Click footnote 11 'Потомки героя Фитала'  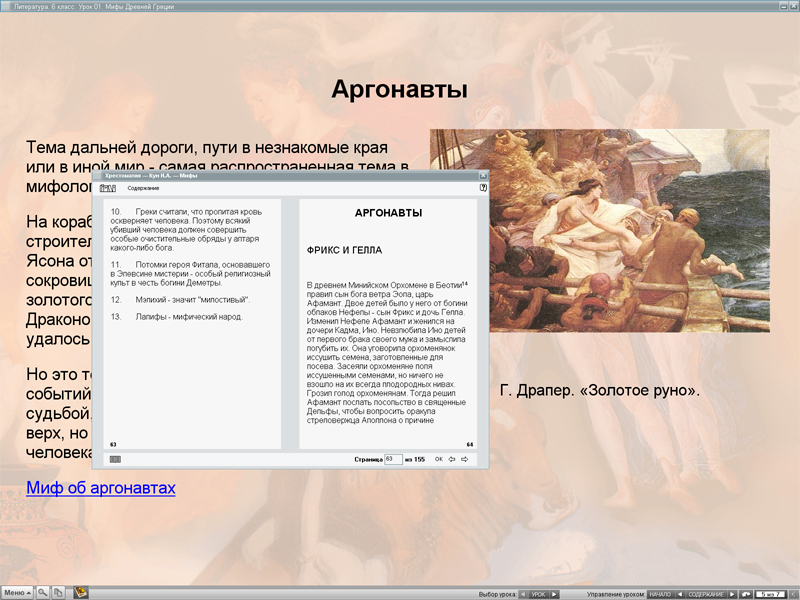tap(190, 273)
